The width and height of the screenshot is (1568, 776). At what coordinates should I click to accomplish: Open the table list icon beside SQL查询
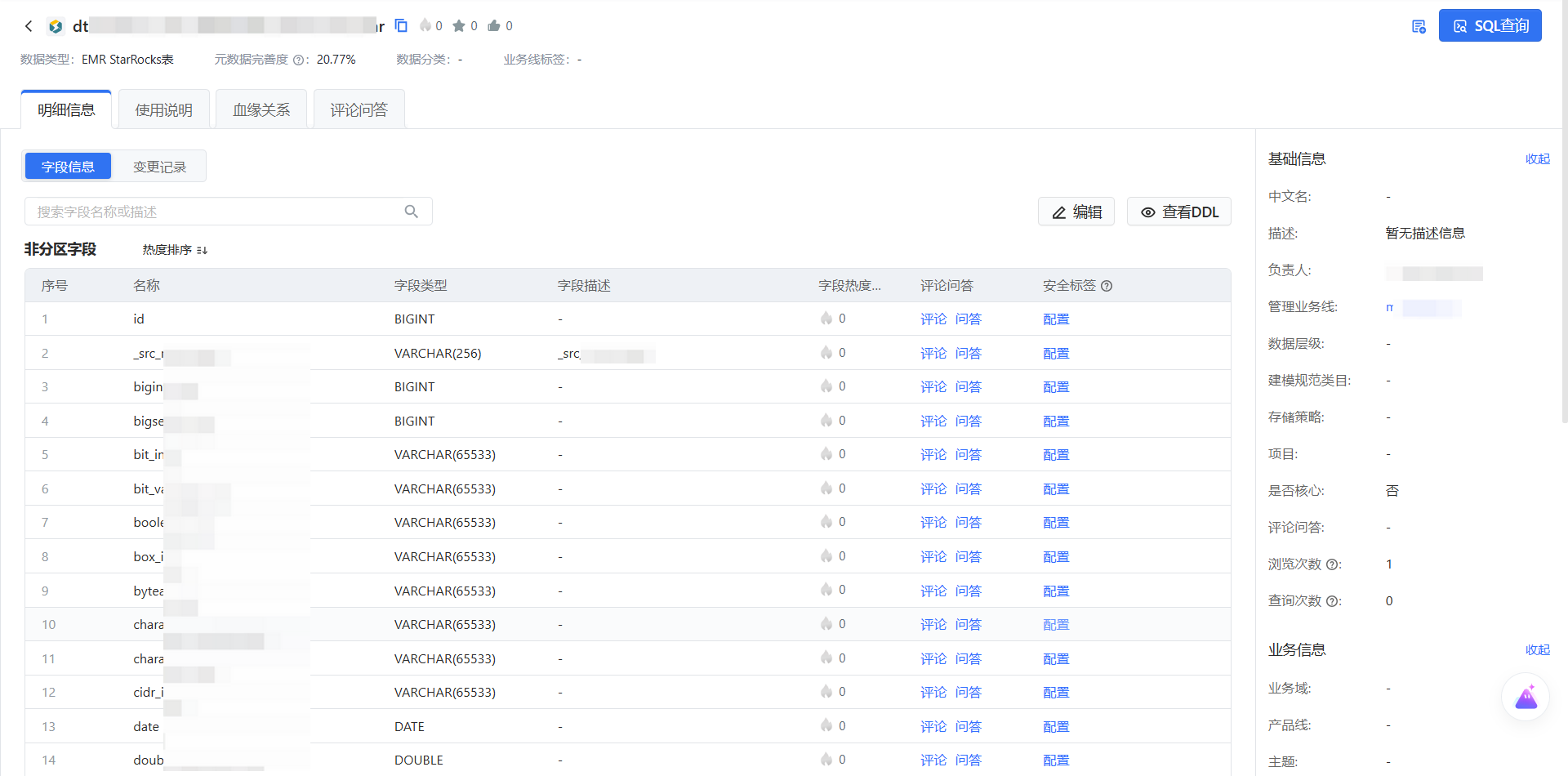[x=1419, y=26]
